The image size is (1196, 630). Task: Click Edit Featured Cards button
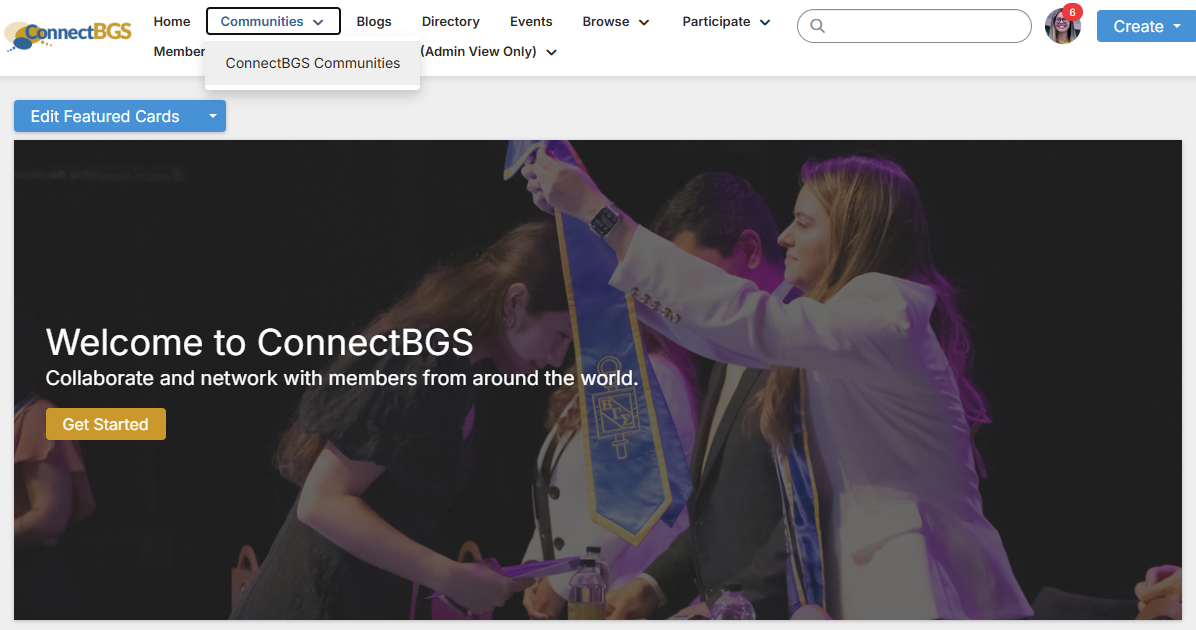[105, 116]
